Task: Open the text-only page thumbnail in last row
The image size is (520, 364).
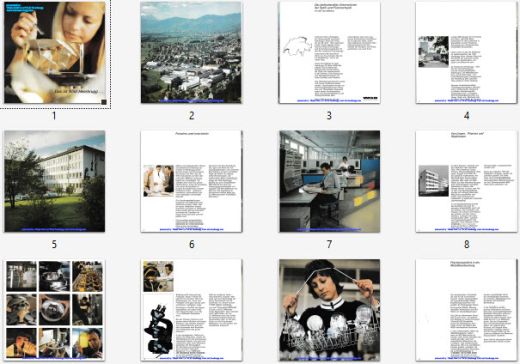Action: pos(467,310)
